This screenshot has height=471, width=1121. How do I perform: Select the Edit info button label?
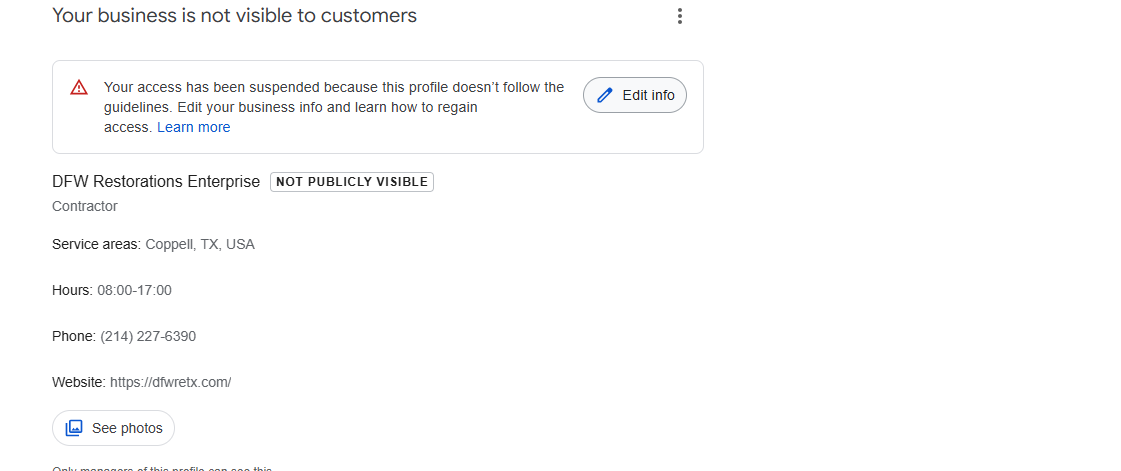pyautogui.click(x=648, y=95)
